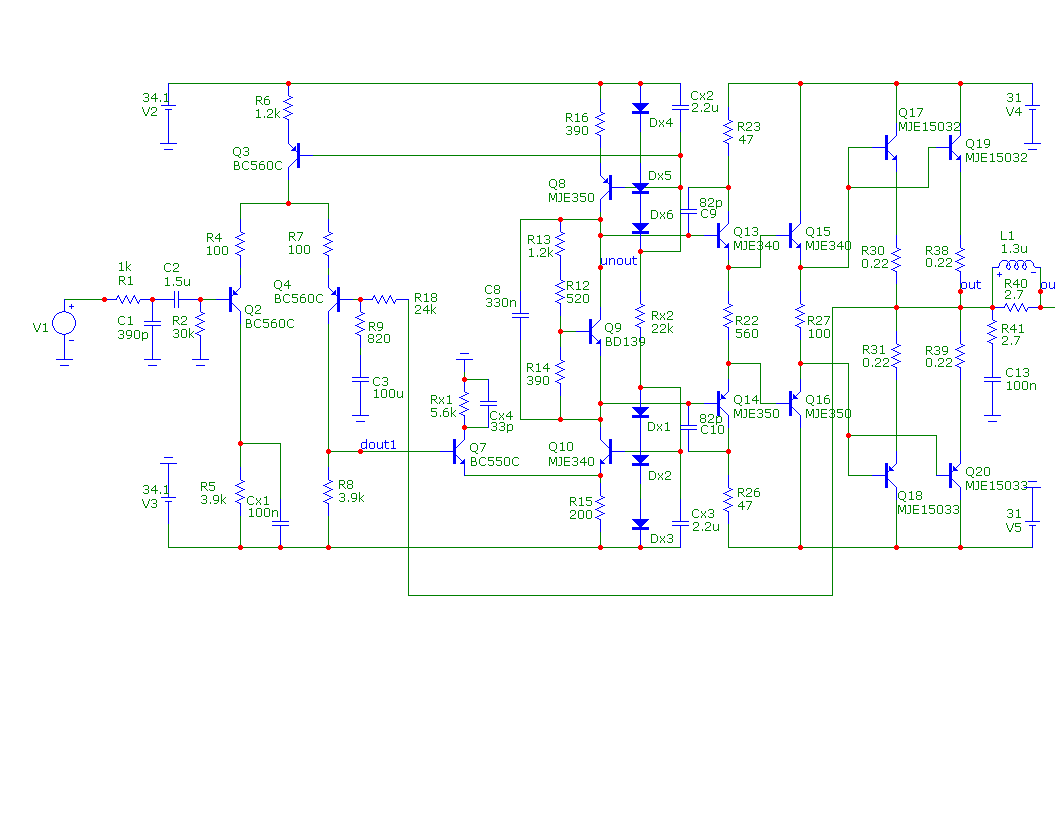
Task: Select the Q17 MJE15032 transistor symbol
Action: click(x=891, y=147)
